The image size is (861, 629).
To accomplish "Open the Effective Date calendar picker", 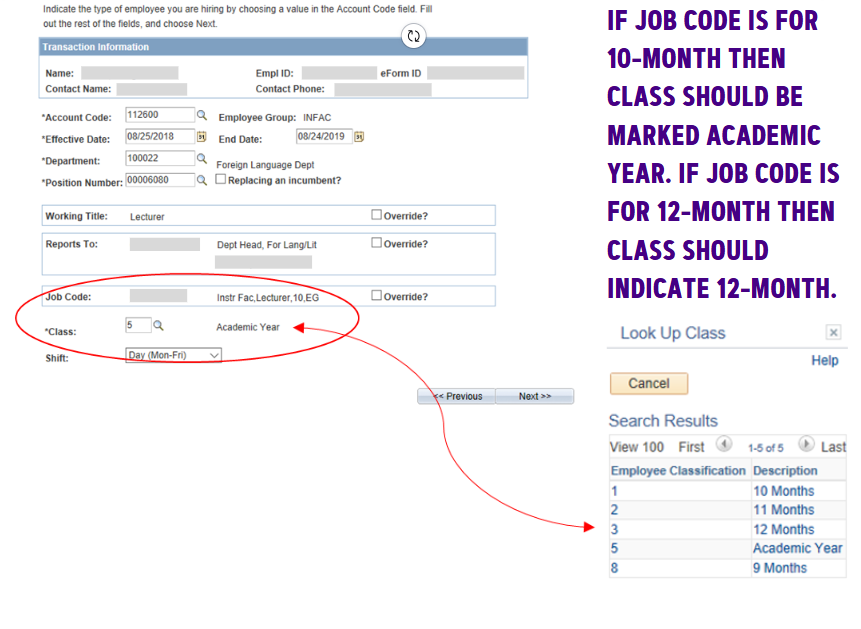I will (201, 137).
